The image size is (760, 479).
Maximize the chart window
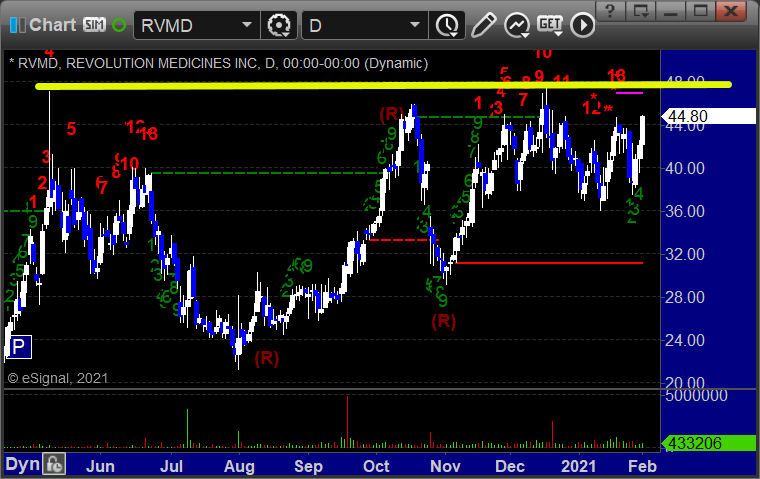tap(700, 11)
